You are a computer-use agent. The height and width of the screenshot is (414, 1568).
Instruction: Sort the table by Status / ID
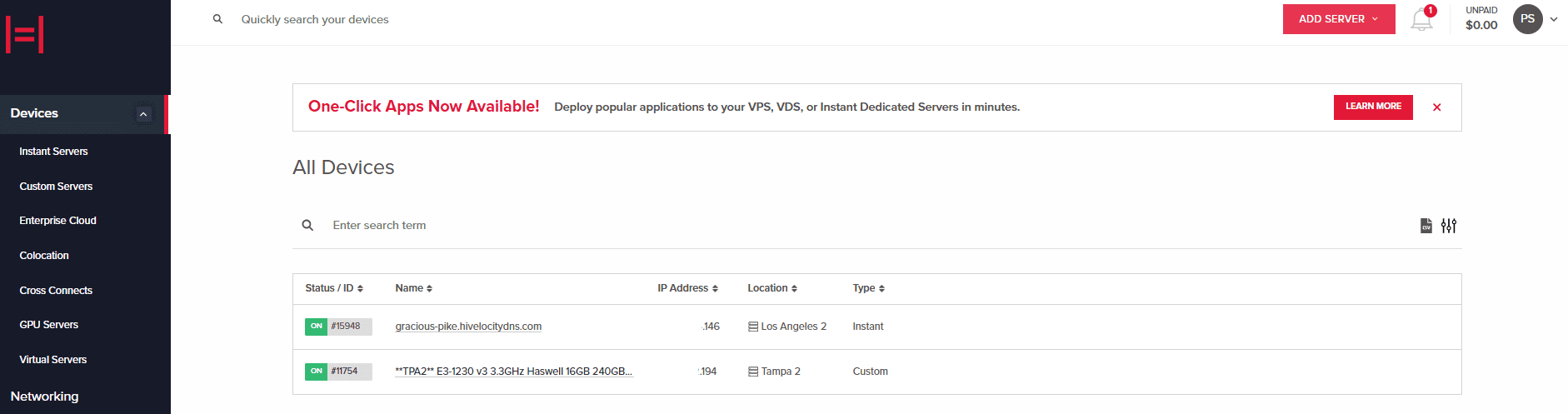point(334,288)
